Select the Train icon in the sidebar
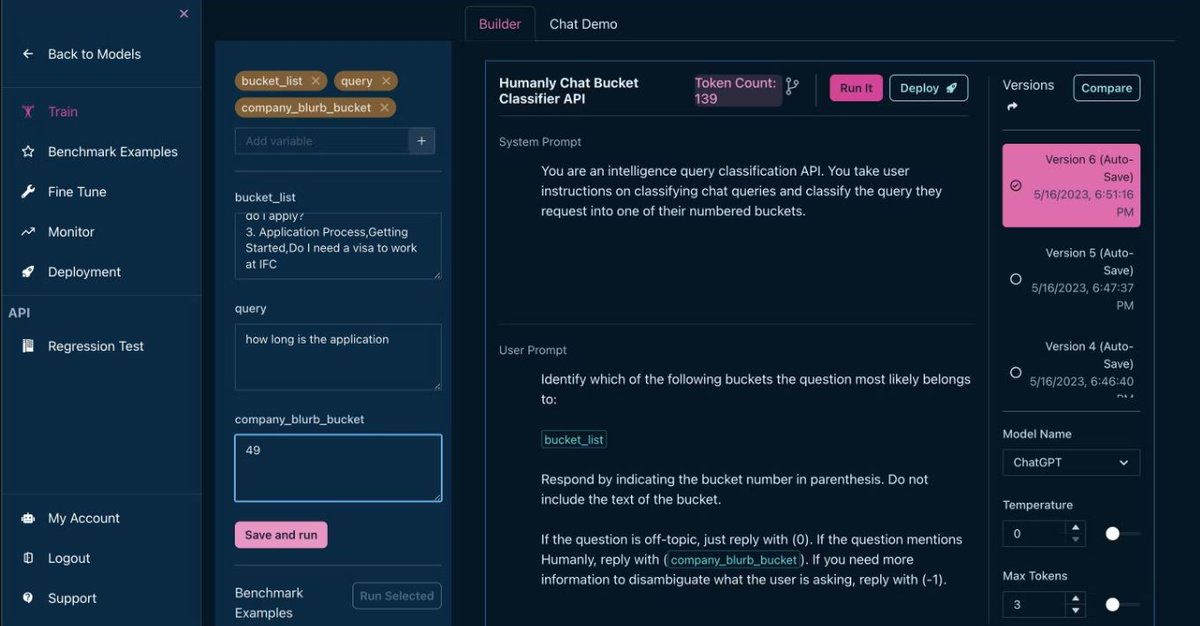1200x626 pixels. 27,112
